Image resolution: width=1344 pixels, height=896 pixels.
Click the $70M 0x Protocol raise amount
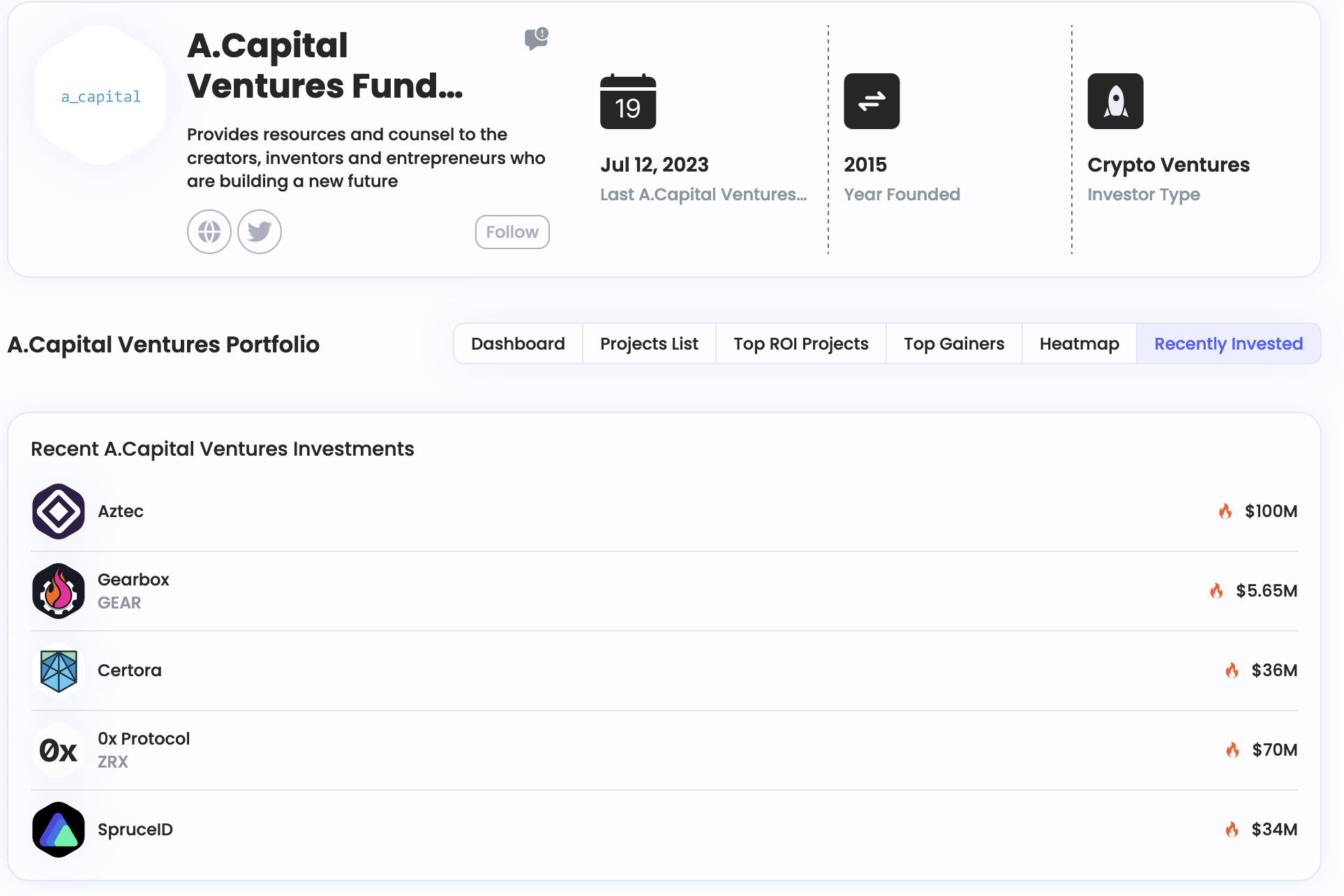click(1275, 750)
